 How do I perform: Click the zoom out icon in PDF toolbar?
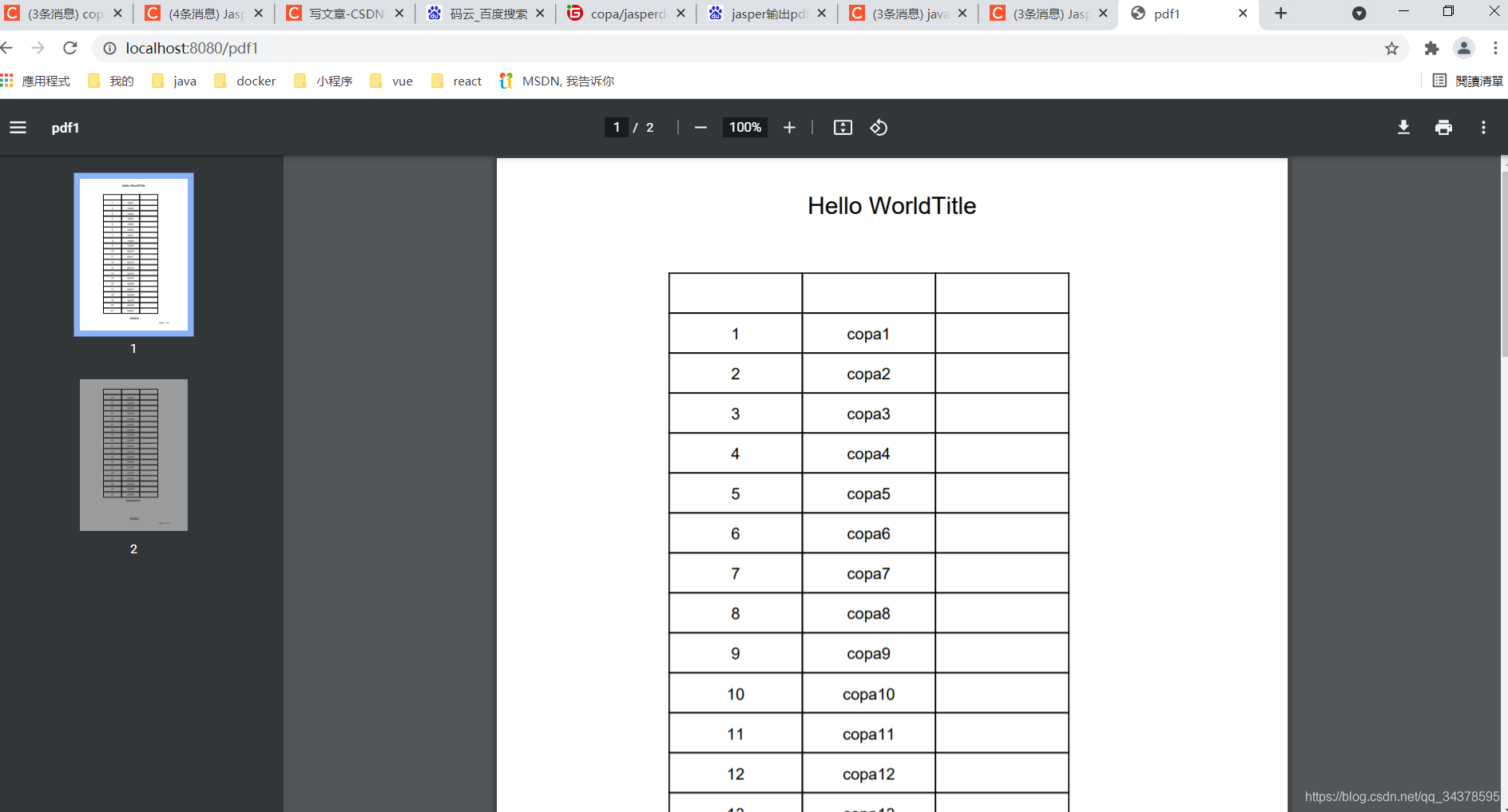(700, 127)
